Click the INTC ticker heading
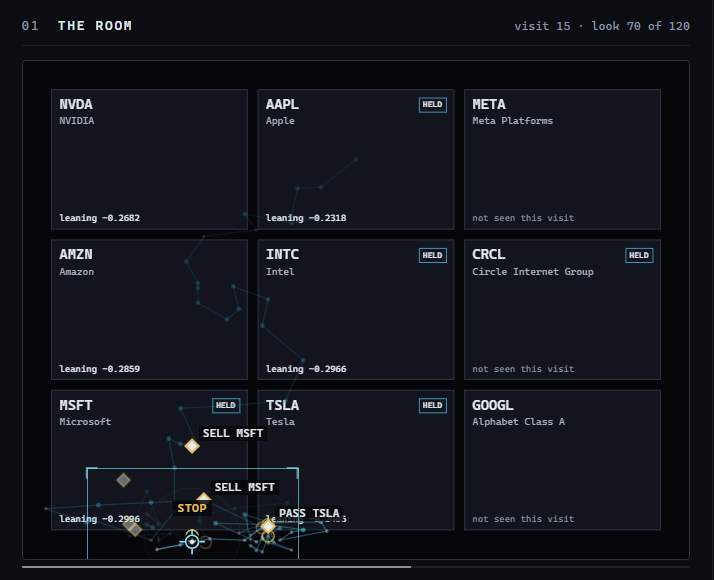The width and height of the screenshot is (714, 580). click(x=282, y=254)
